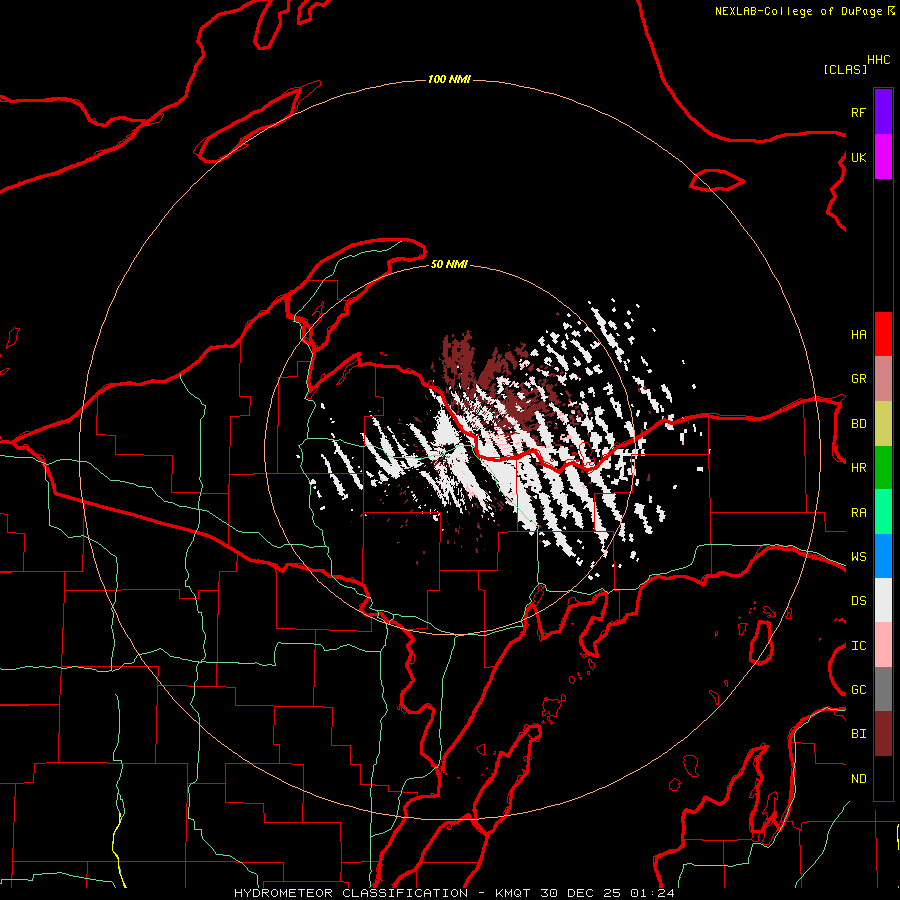Click the BI dark red legend swatch
This screenshot has width=900, height=900.
point(883,734)
